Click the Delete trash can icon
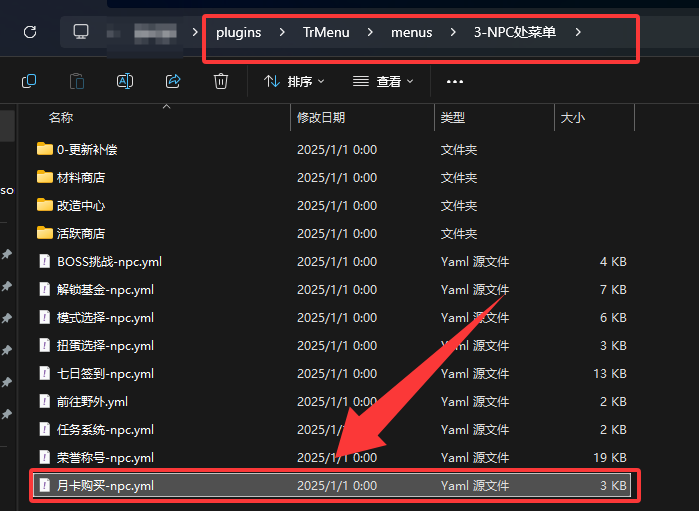 [x=221, y=81]
